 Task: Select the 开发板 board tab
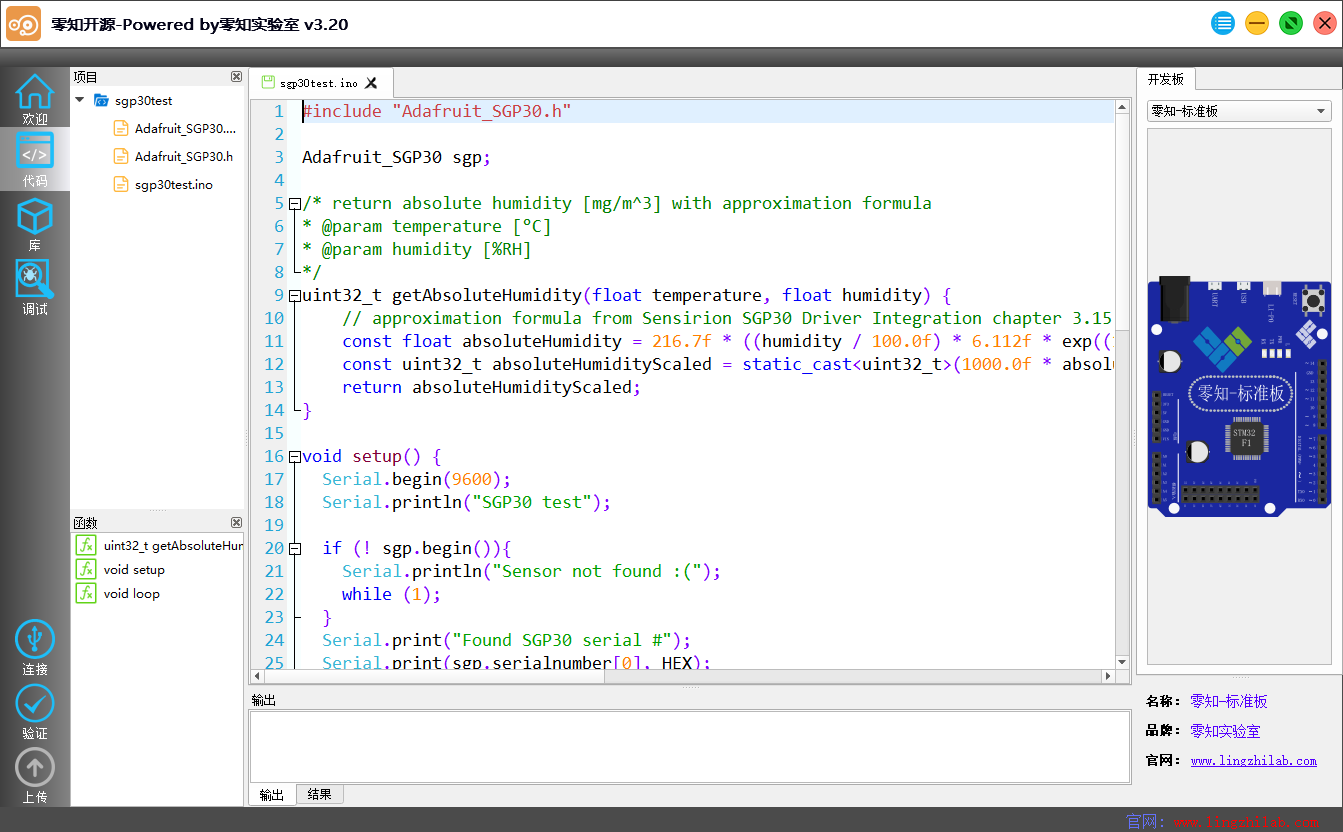1165,79
